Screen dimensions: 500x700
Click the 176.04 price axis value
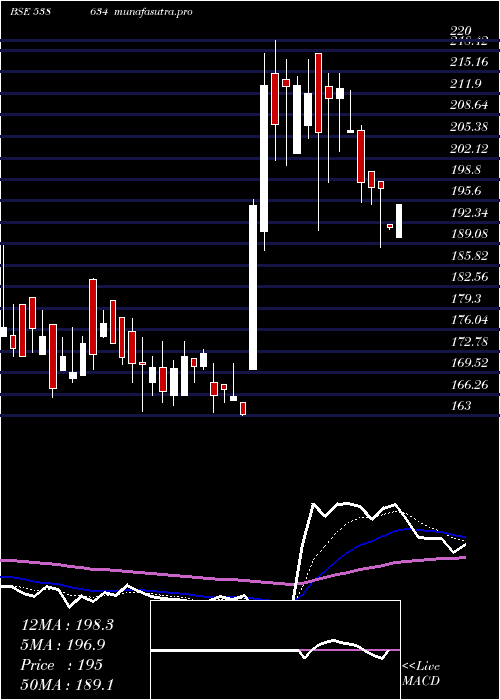coord(469,320)
